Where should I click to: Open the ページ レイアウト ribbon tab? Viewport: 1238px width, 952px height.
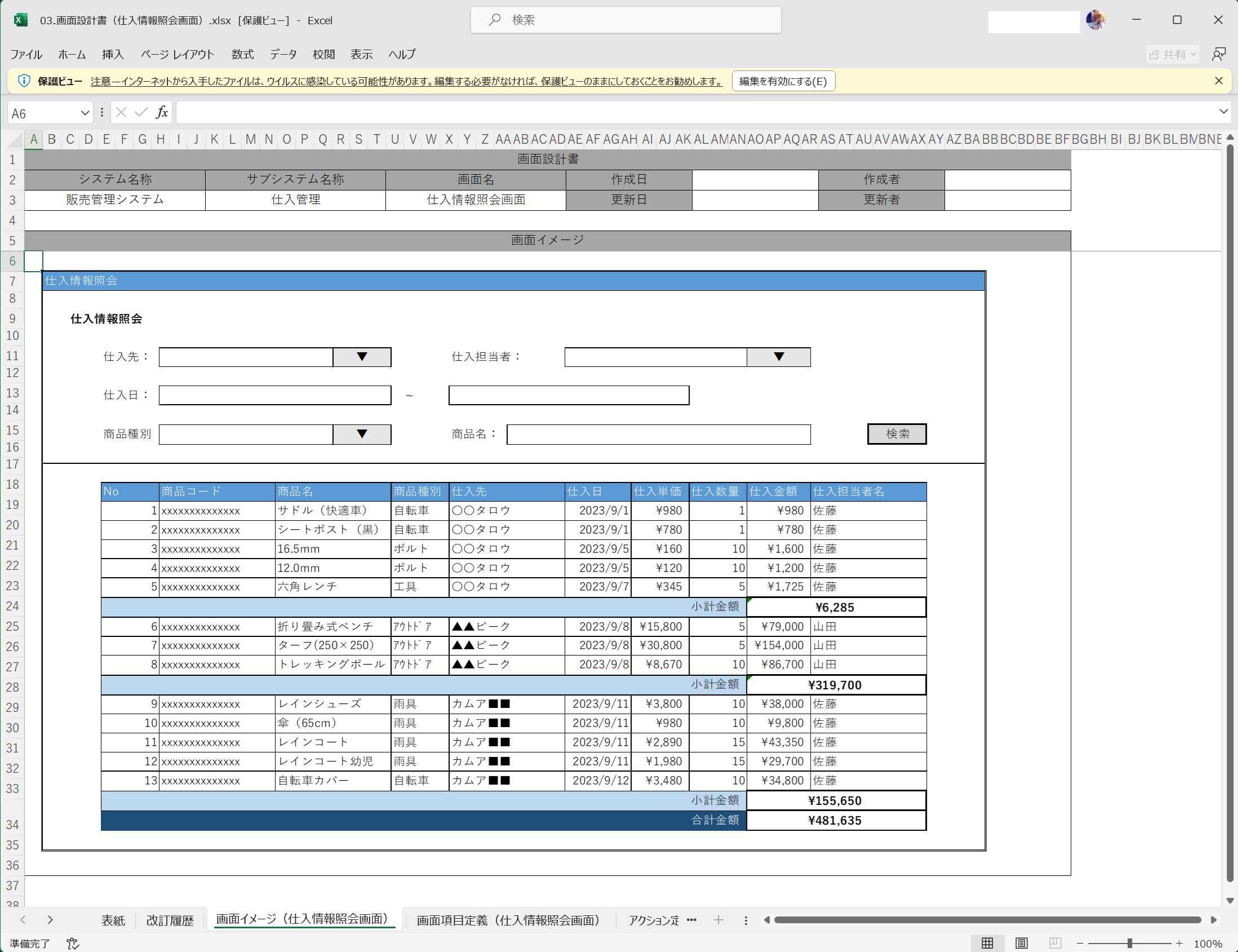(178, 55)
